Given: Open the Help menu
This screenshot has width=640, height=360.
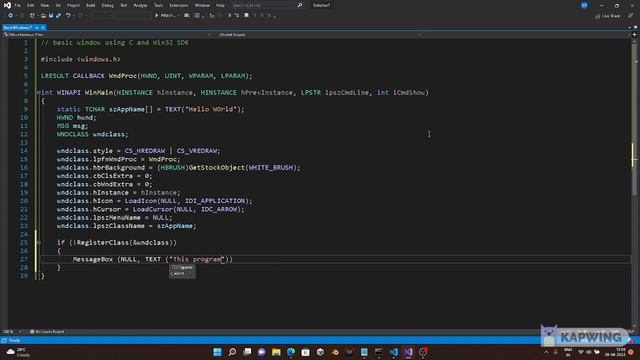Looking at the screenshot, I should pyautogui.click(x=220, y=5).
